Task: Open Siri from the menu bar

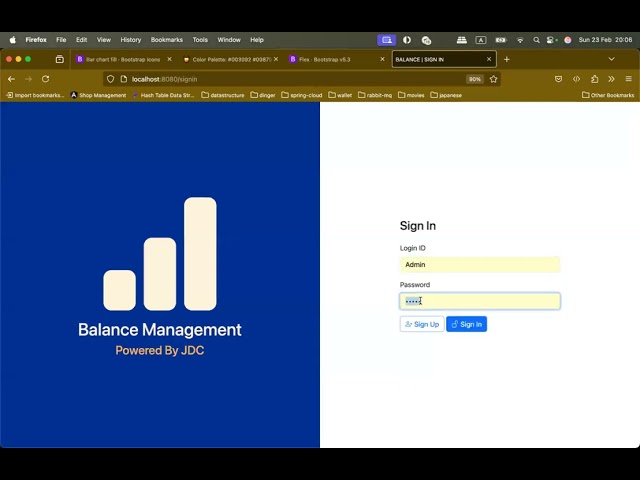Action: point(568,40)
